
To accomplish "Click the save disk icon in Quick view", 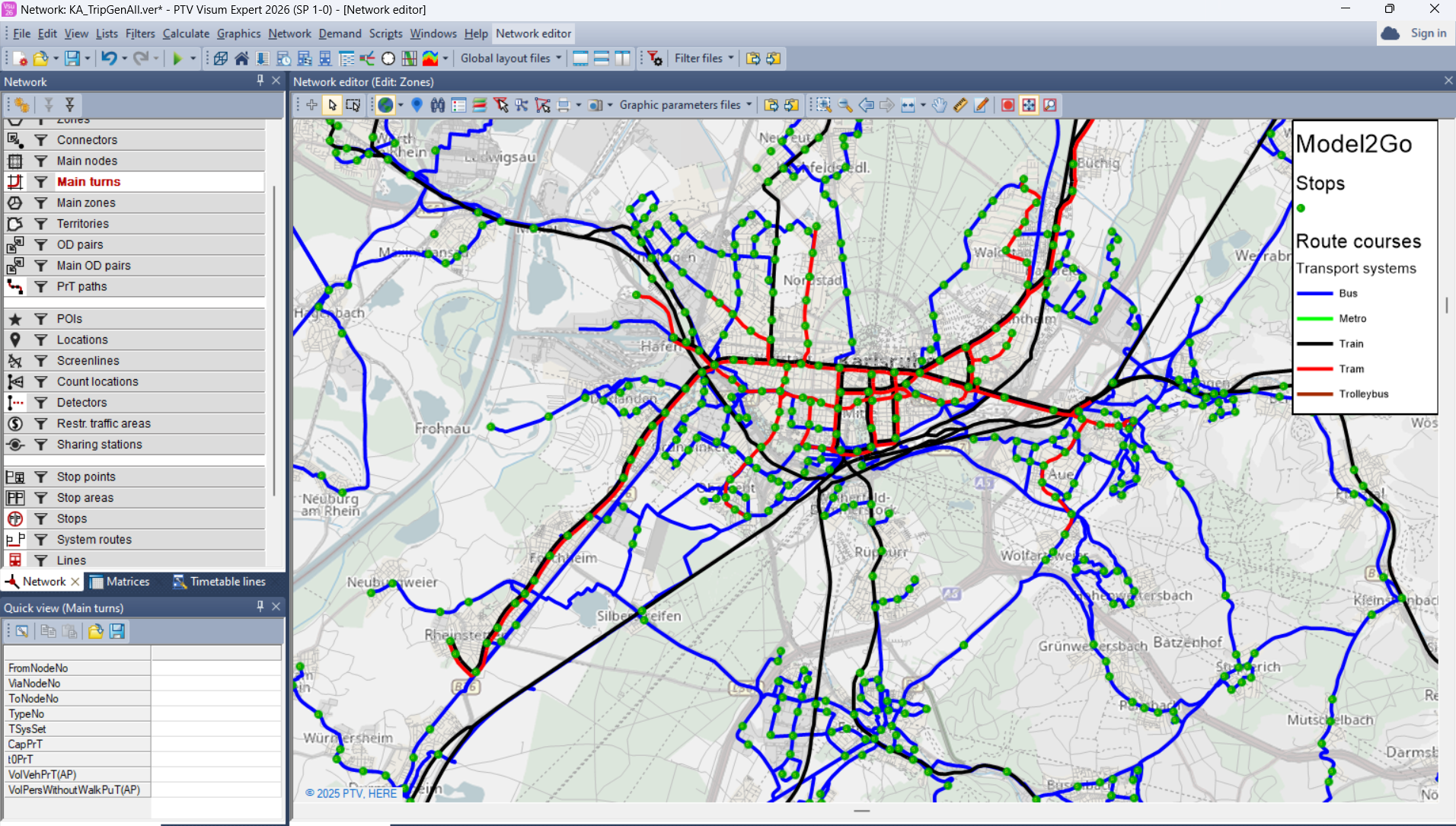I will pos(117,631).
